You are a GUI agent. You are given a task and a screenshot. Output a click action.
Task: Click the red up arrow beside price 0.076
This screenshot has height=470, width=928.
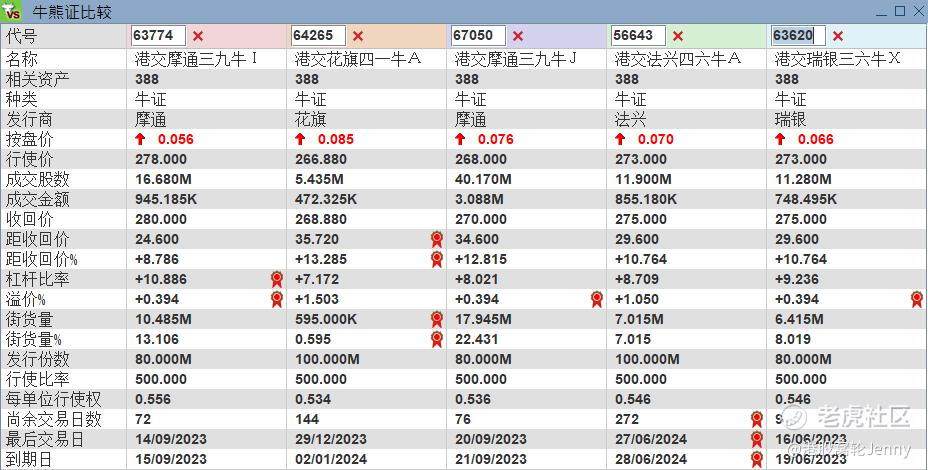click(x=460, y=139)
